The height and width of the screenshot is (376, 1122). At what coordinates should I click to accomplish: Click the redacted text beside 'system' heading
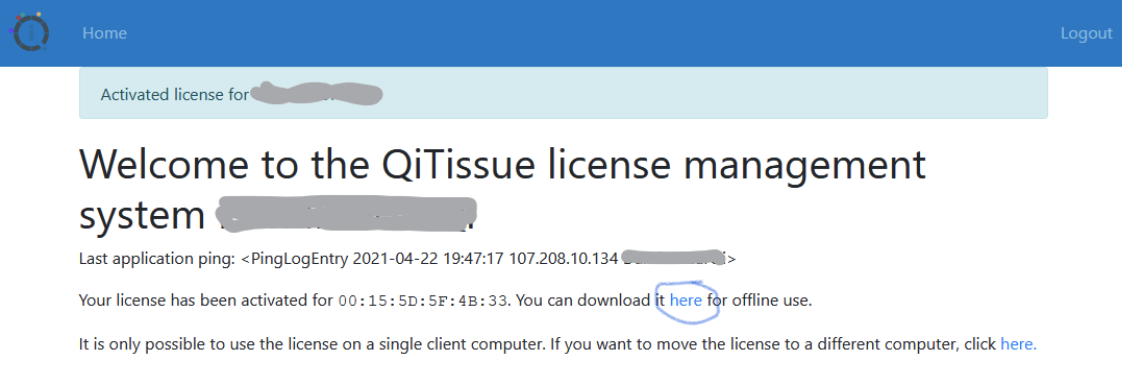pyautogui.click(x=346, y=213)
